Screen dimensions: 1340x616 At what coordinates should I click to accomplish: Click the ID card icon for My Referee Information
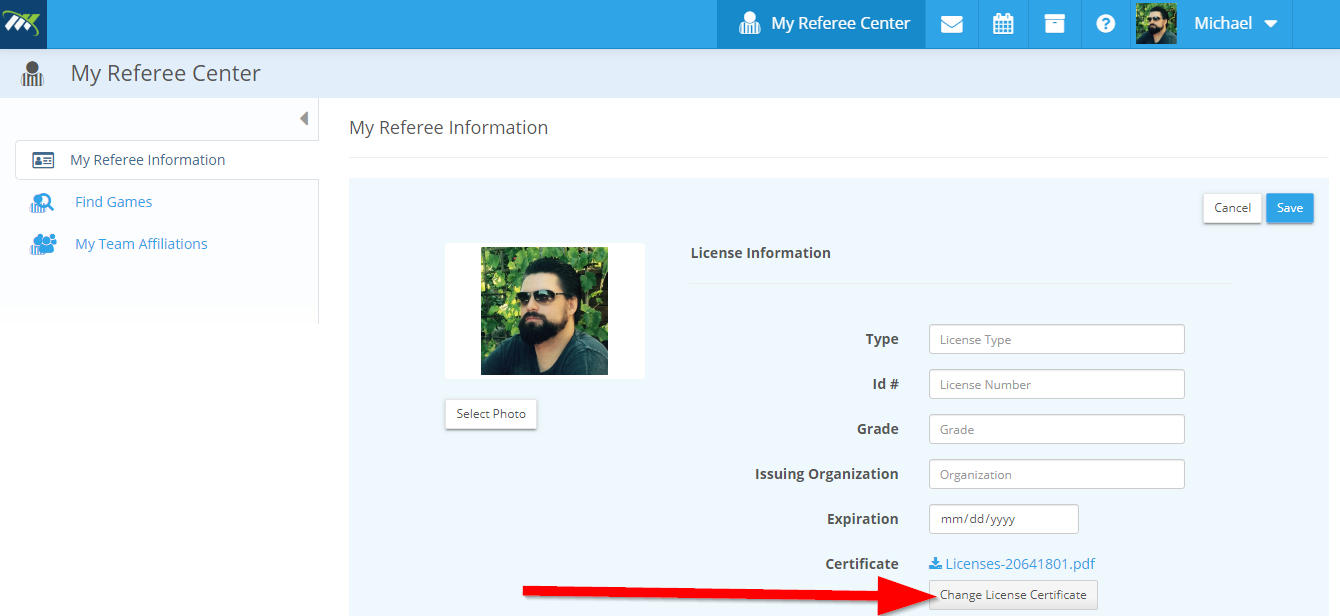(43, 160)
